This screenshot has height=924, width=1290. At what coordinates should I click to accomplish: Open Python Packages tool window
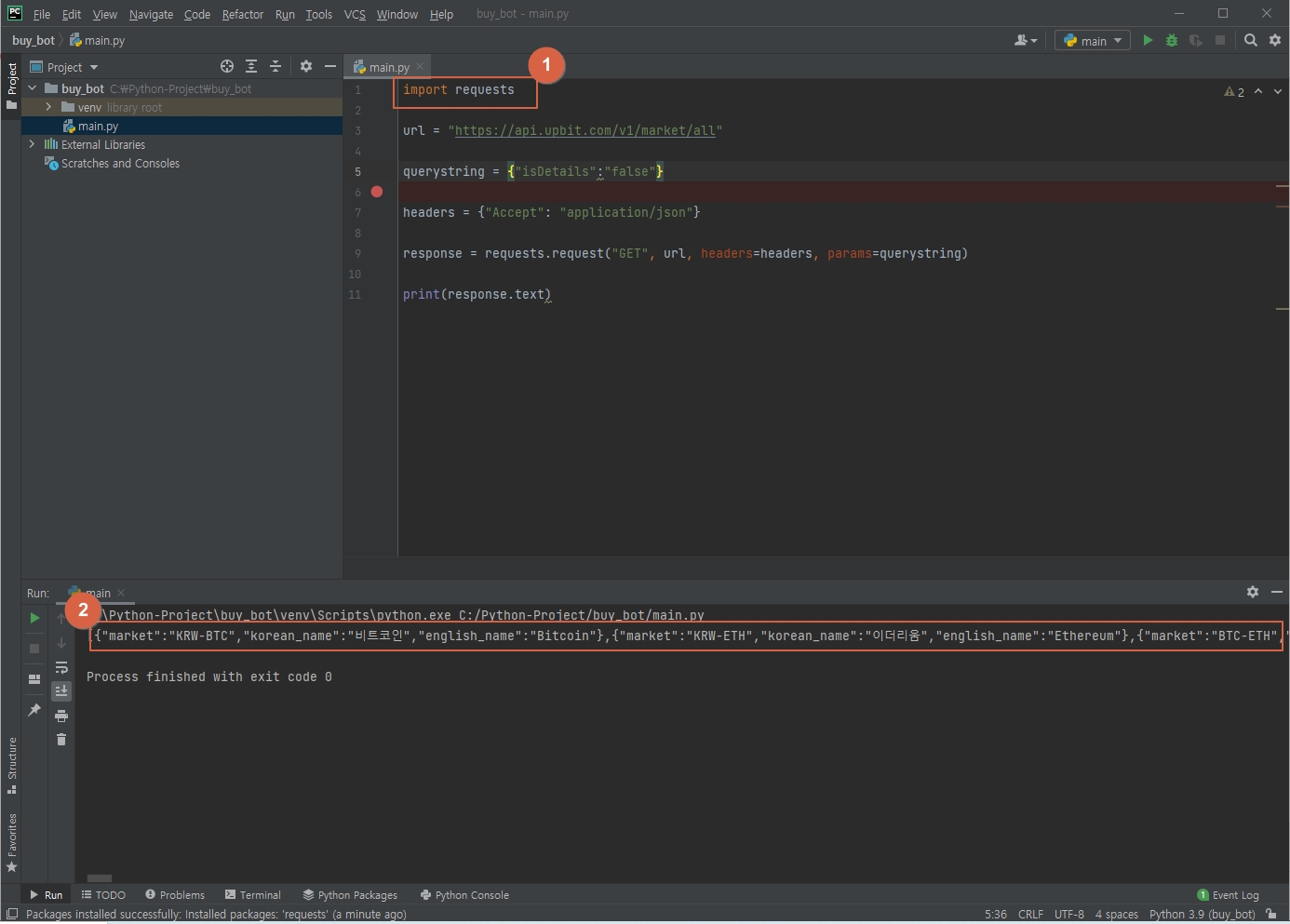pos(350,895)
